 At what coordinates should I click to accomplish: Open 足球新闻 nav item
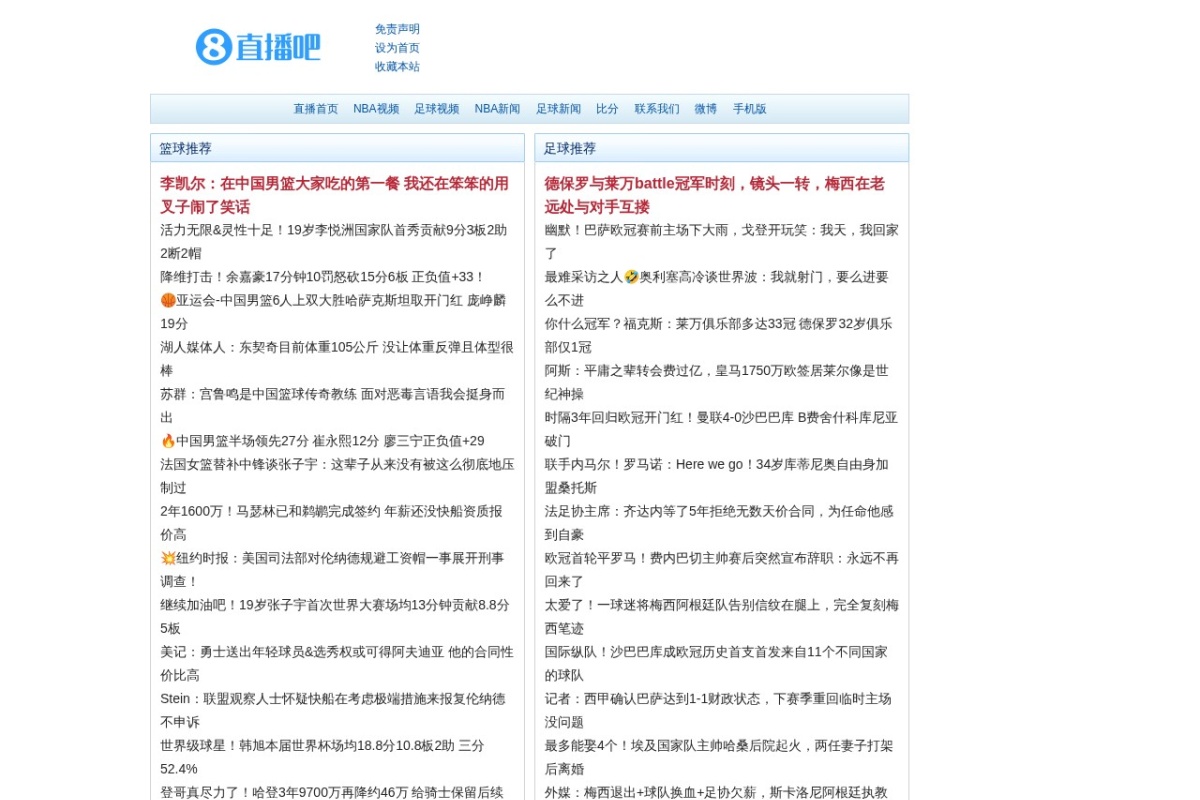click(x=558, y=109)
